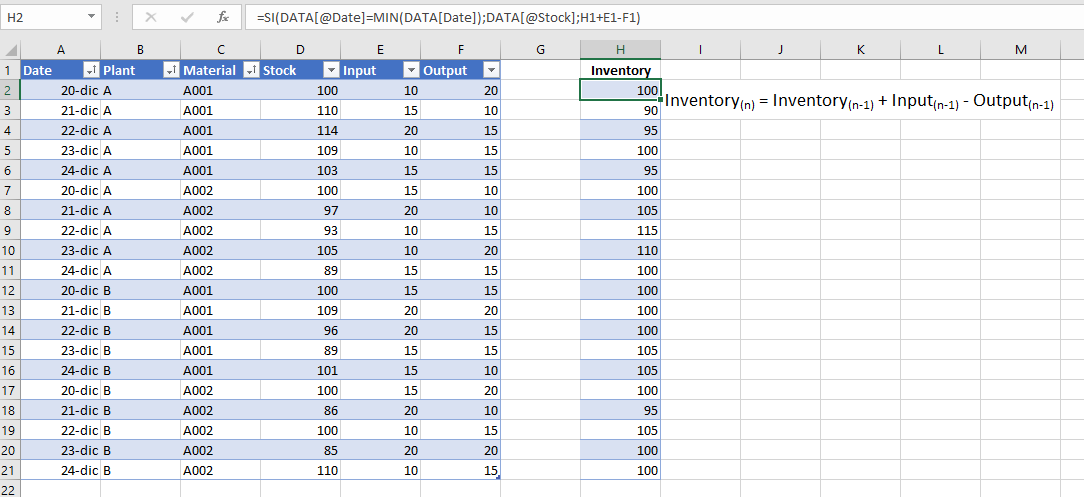Select Stock cell with value 103
Image resolution: width=1084 pixels, height=497 pixels.
pos(300,170)
